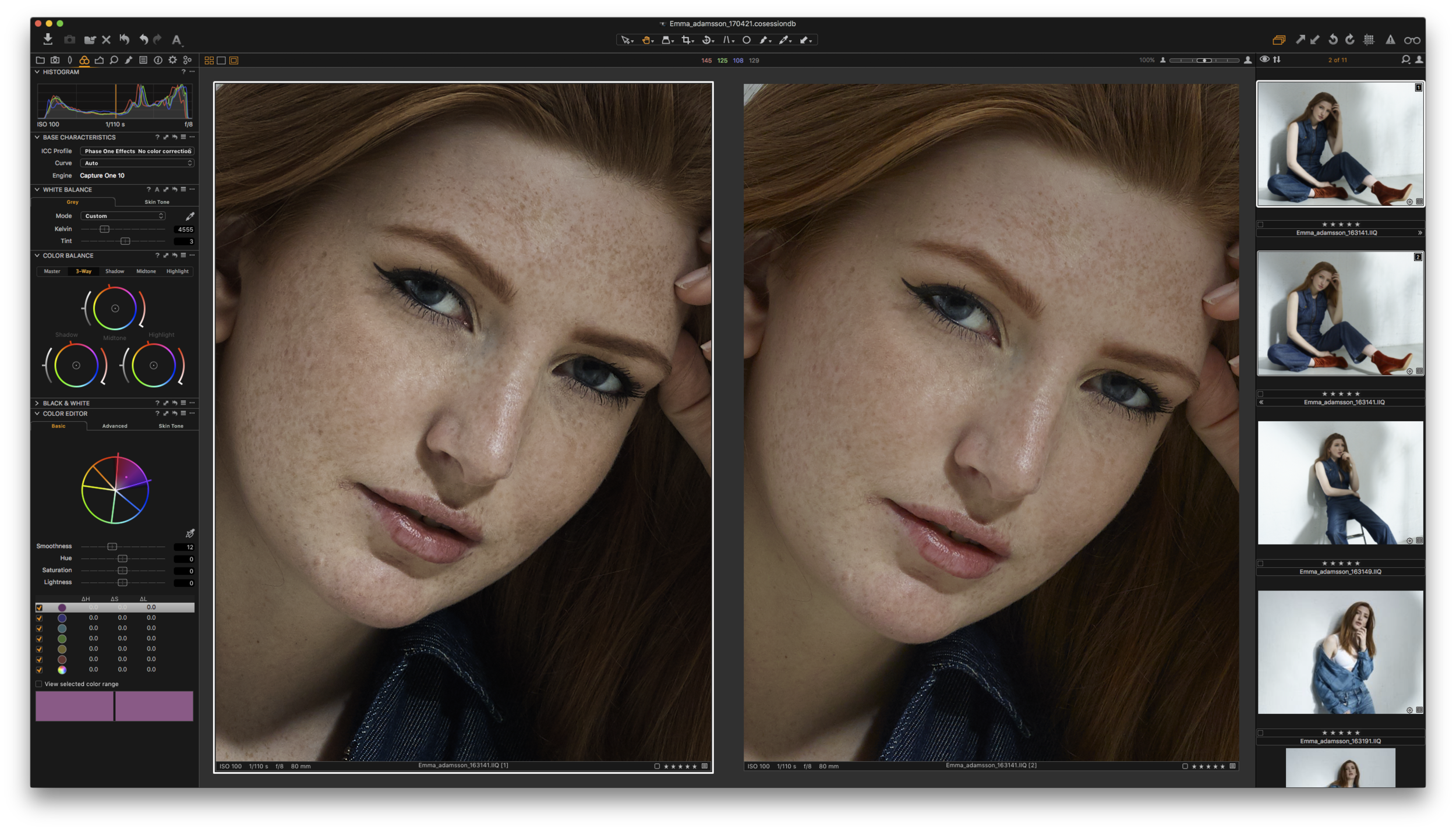This screenshot has width=1456, height=831.
Task: Select the White balance picker eyedropper tool
Action: [x=785, y=40]
